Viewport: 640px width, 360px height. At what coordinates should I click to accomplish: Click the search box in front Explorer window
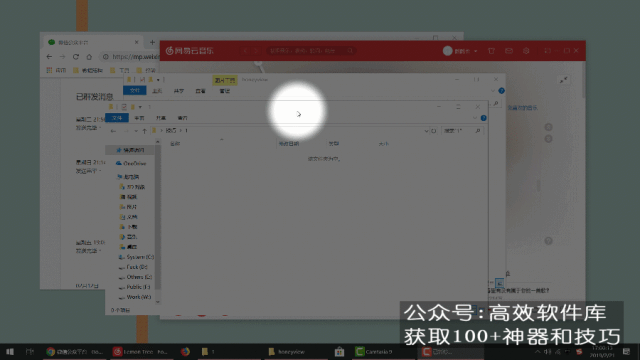[x=461, y=131]
